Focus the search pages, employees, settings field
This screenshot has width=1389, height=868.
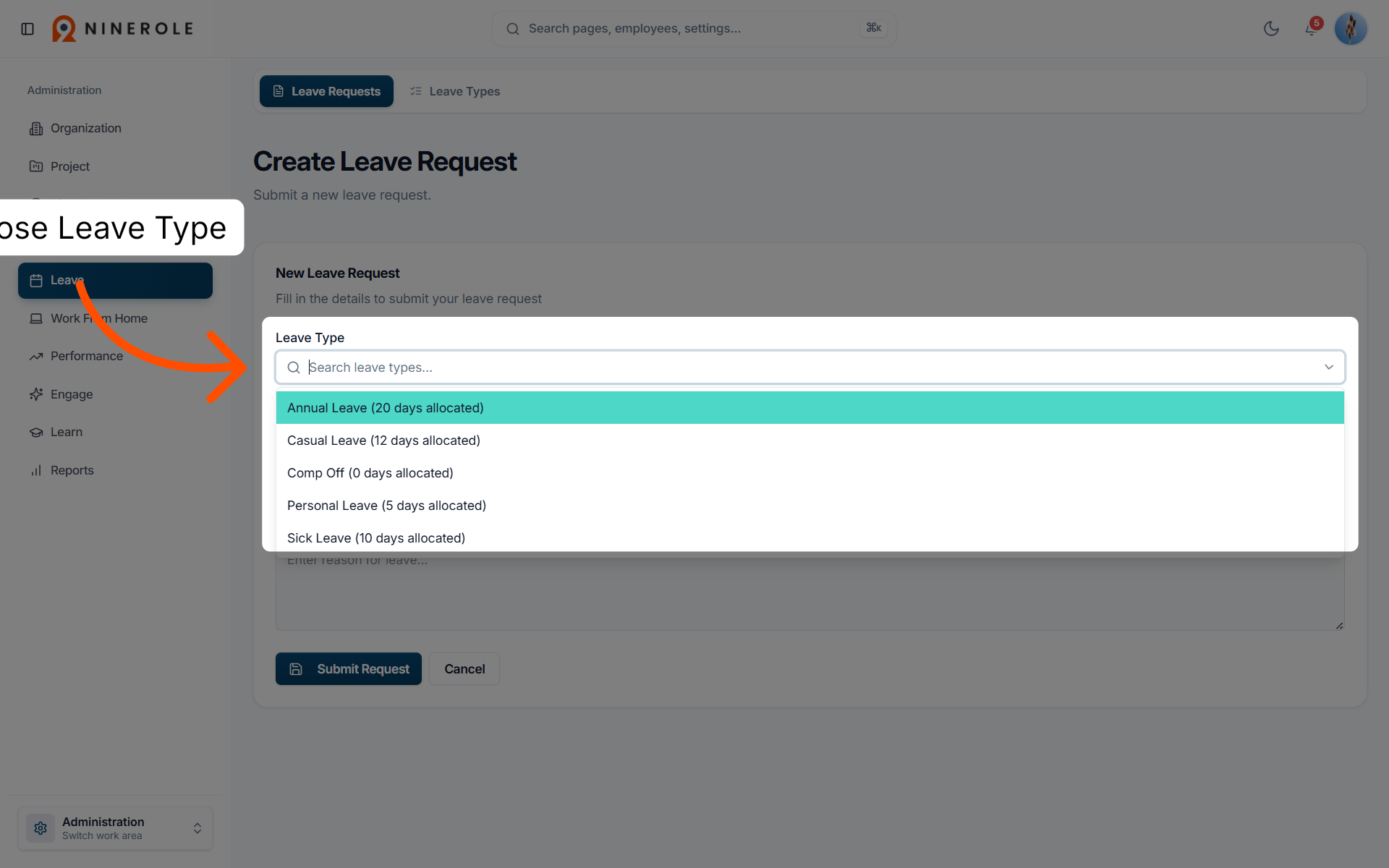pos(694,29)
